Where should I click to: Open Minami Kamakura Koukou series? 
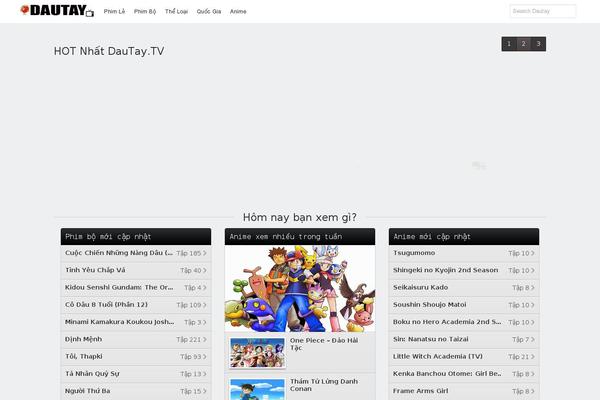pos(119,322)
